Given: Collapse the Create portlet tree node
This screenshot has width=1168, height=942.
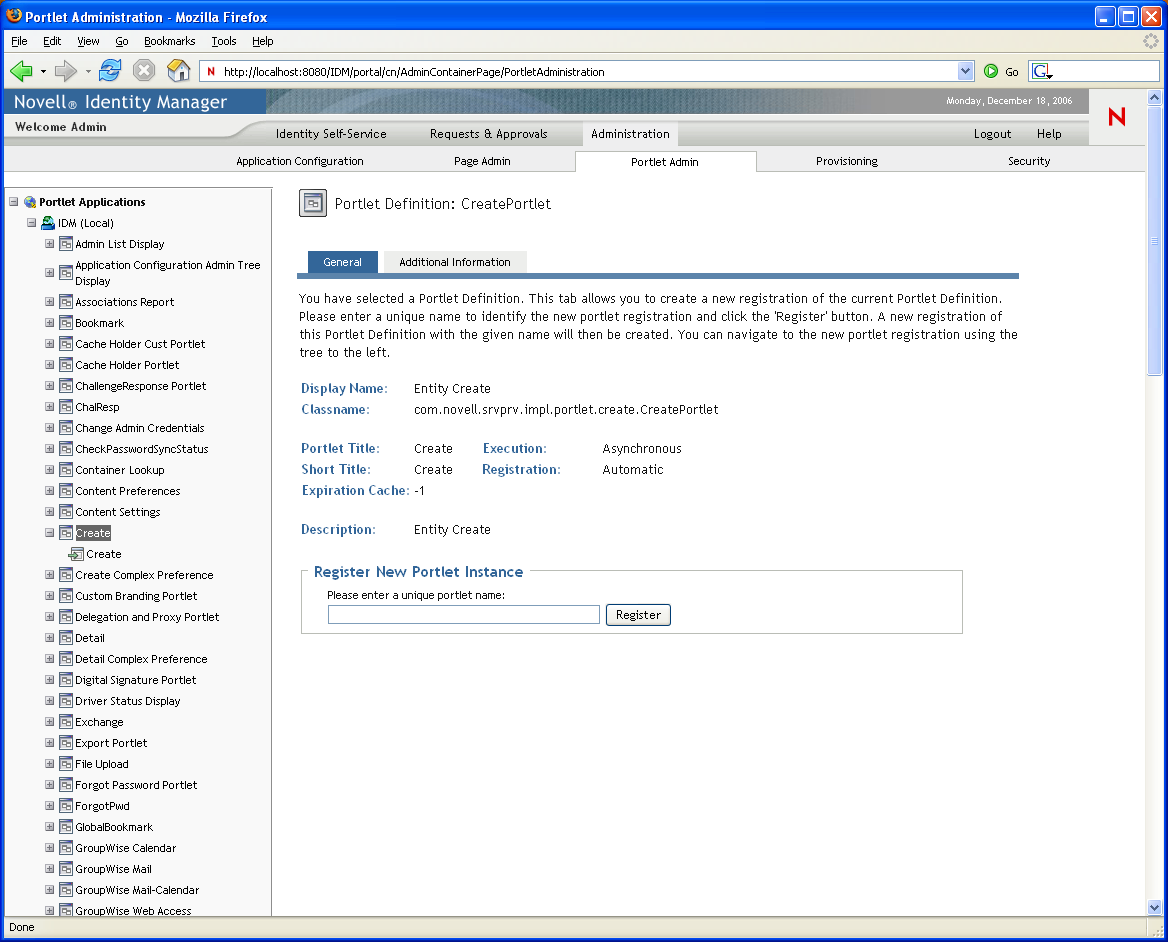Looking at the screenshot, I should (50, 533).
